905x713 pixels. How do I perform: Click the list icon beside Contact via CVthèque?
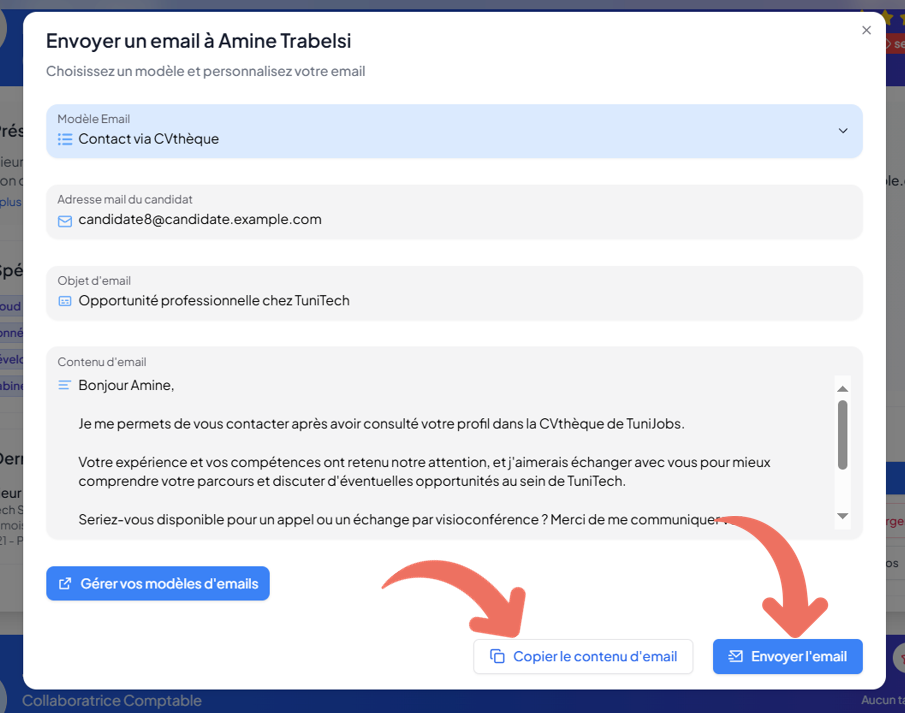pos(65,139)
